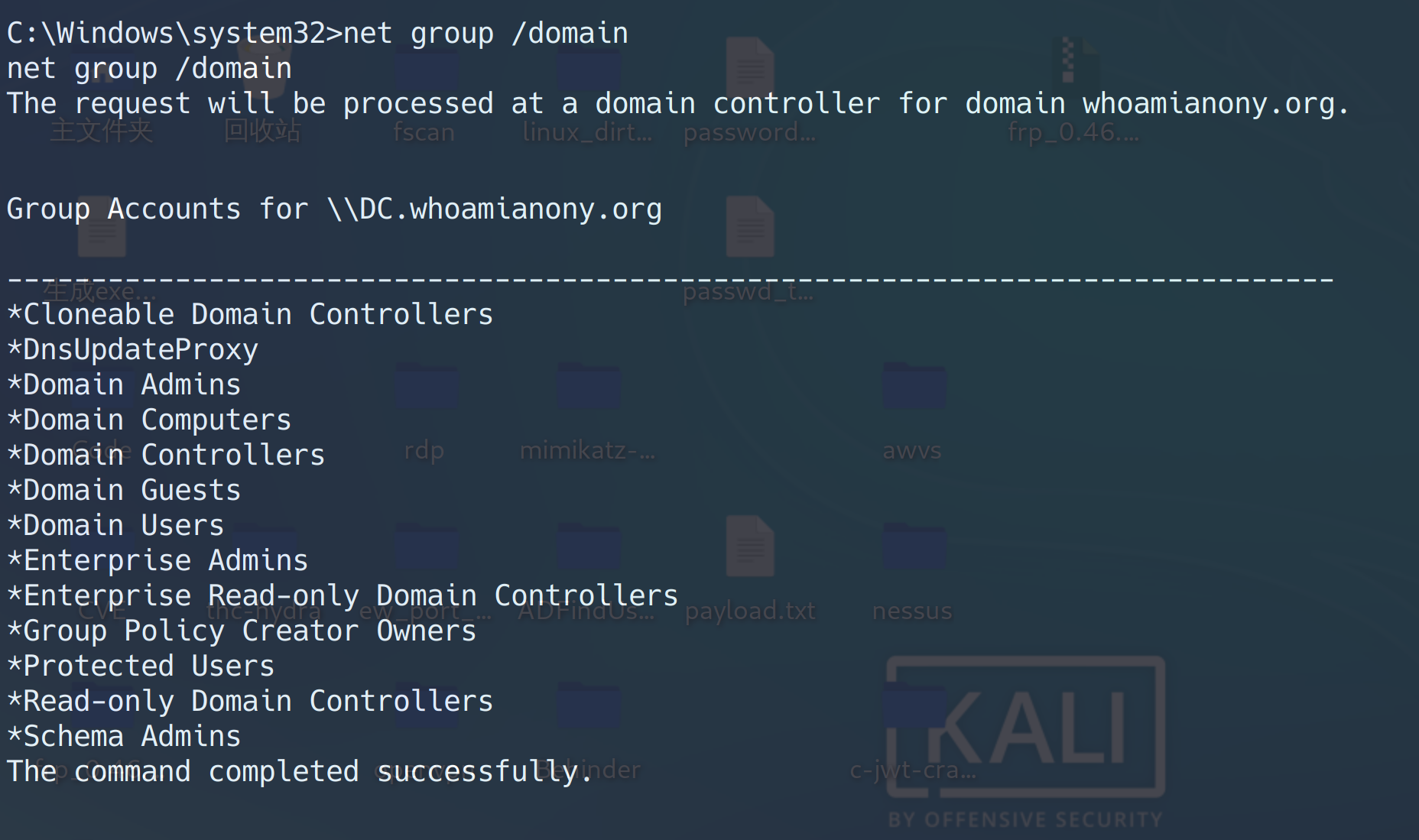Click the fscan desktop folder icon
Screen dimensions: 1419x840
(x=425, y=73)
